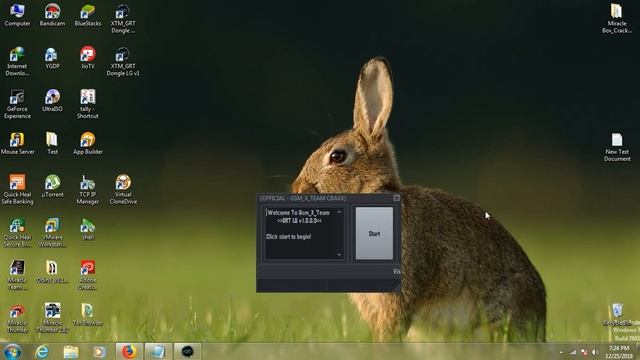Select the shell desktop shortcut
640x360 pixels.
(87, 229)
